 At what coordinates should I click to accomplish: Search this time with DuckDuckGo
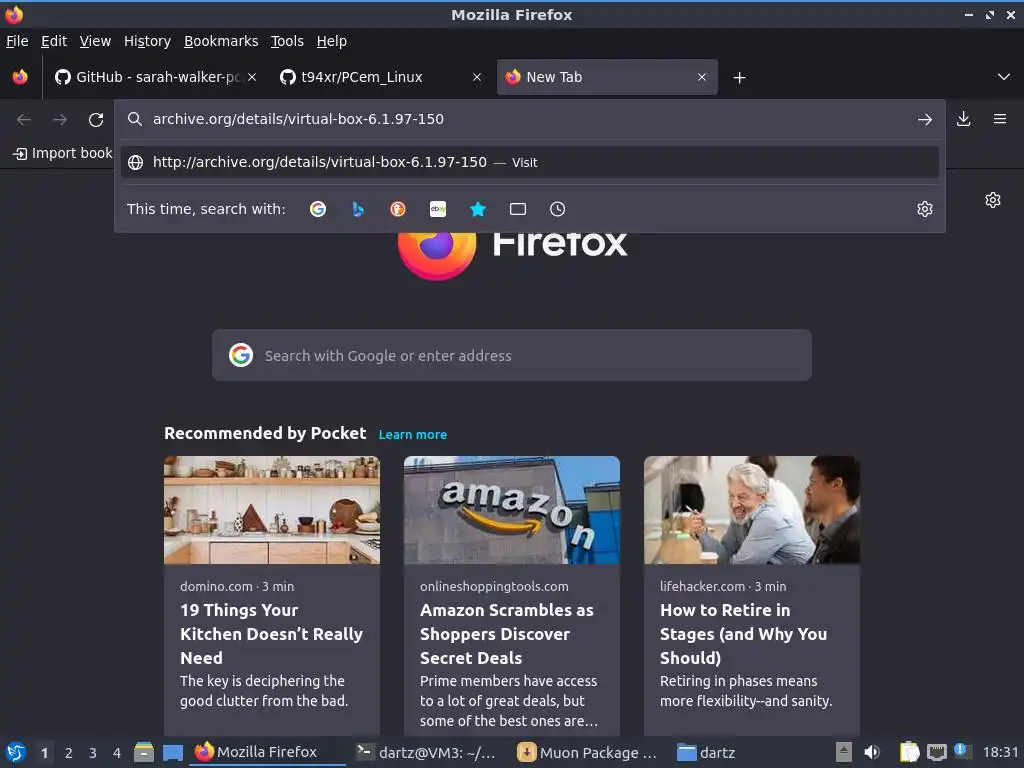398,209
